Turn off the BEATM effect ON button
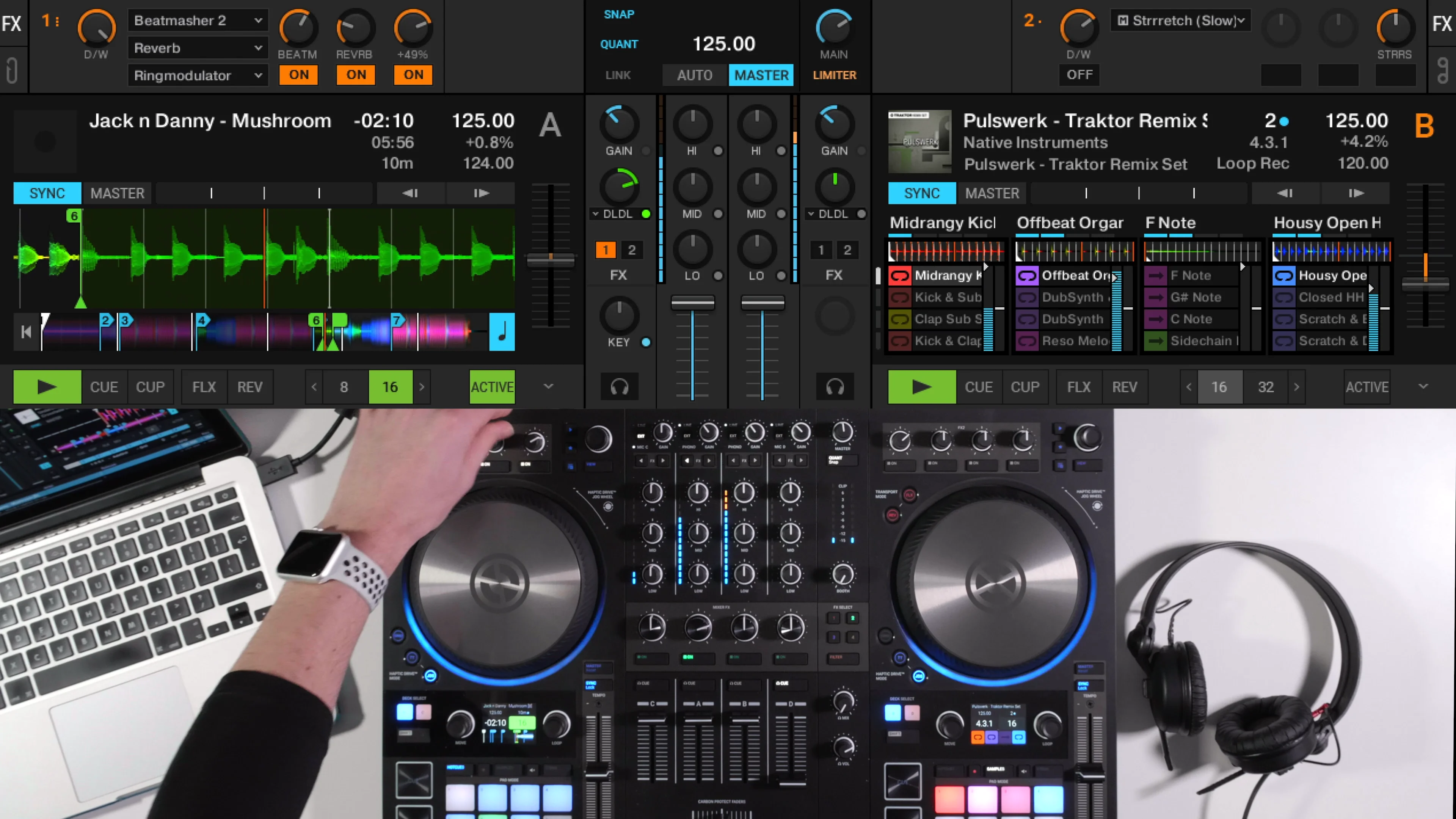 point(298,75)
